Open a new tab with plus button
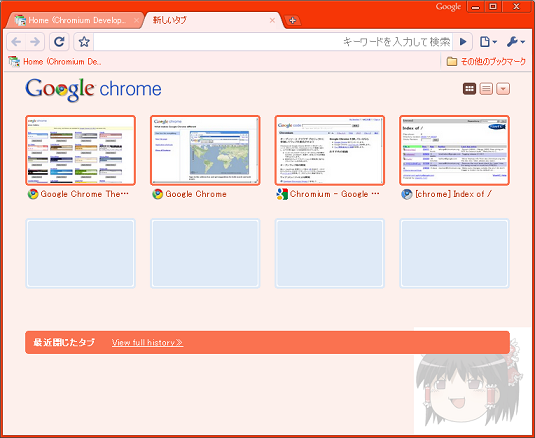The width and height of the screenshot is (535, 438). (x=292, y=20)
